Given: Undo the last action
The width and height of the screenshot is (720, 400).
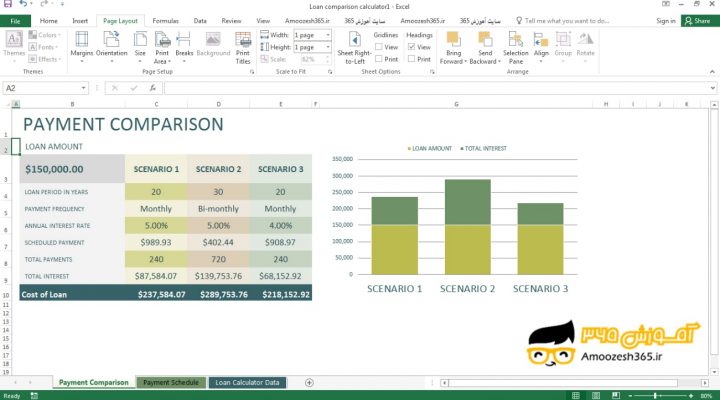Looking at the screenshot, I should tap(23, 4).
